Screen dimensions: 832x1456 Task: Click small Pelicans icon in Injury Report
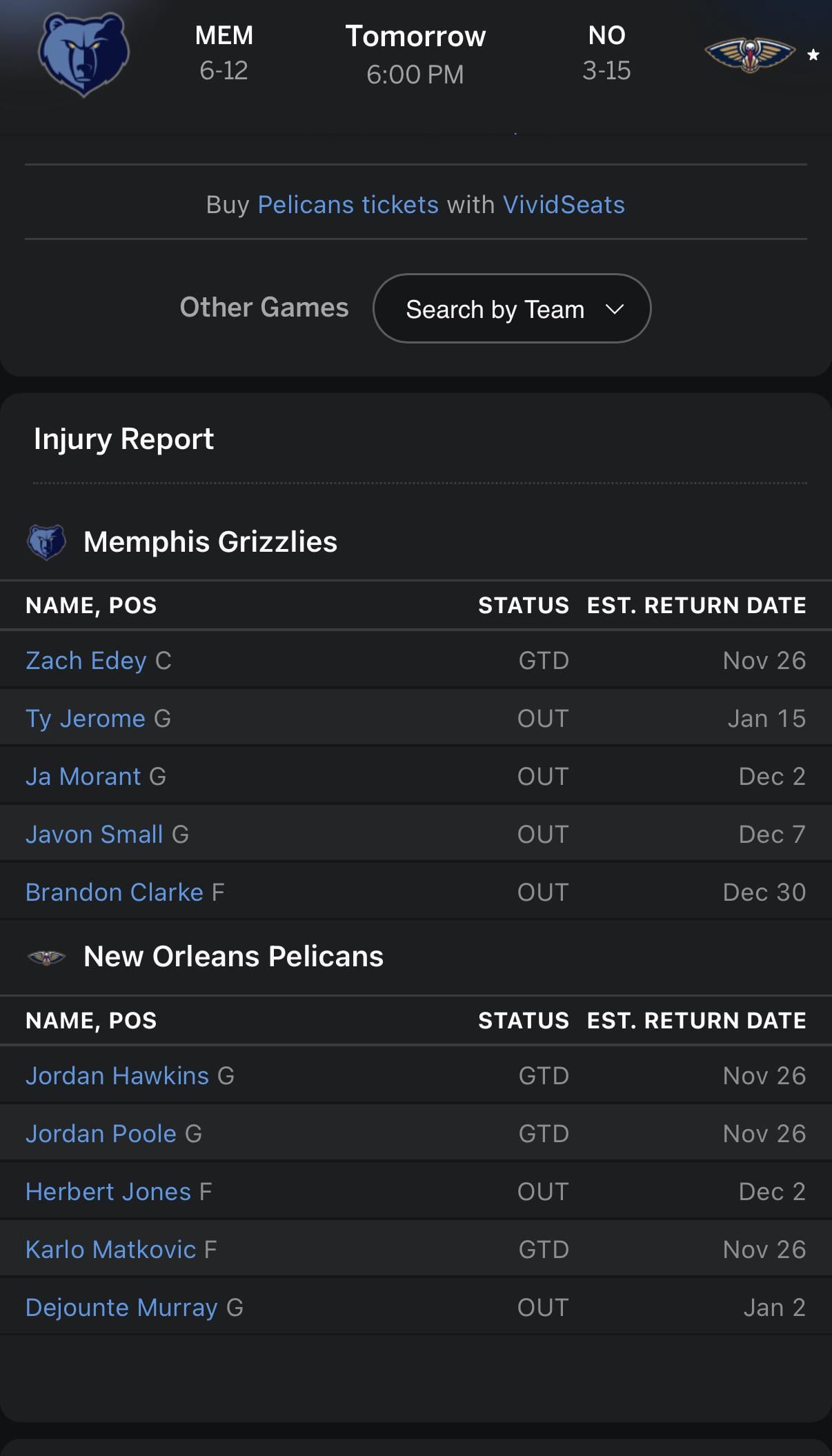[x=46, y=957]
